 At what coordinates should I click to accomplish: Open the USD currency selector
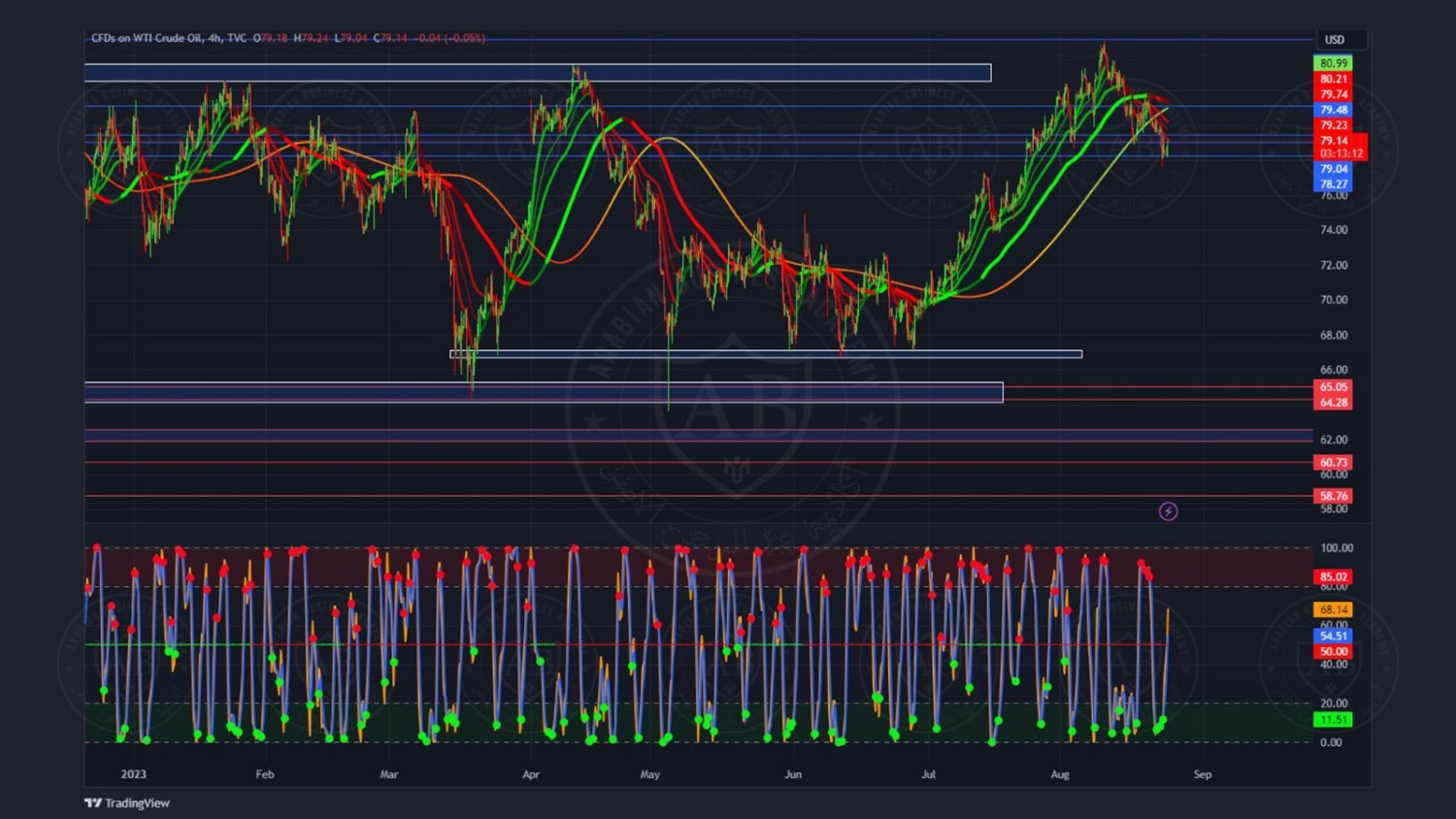(x=1340, y=39)
